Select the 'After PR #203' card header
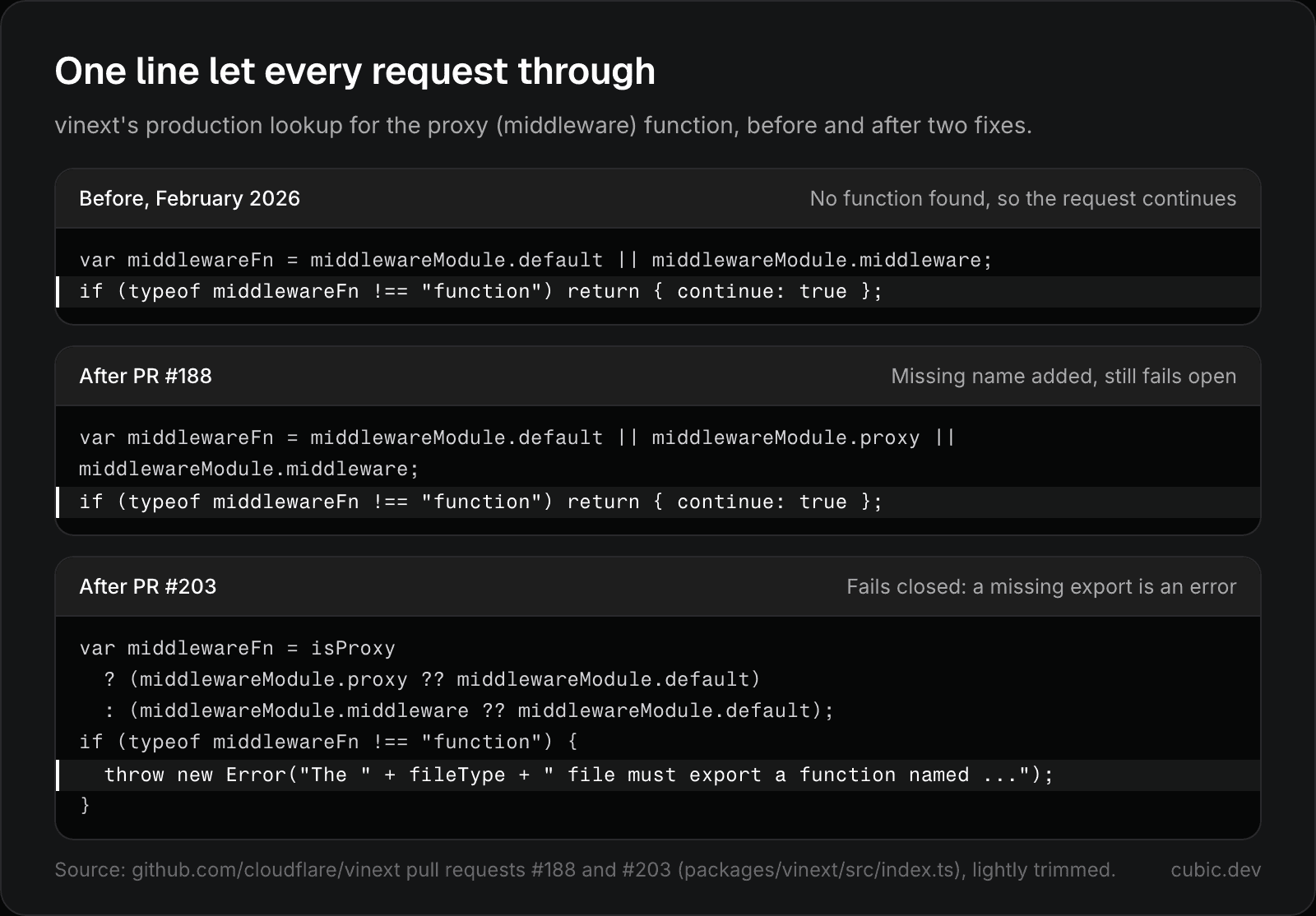 click(x=658, y=586)
